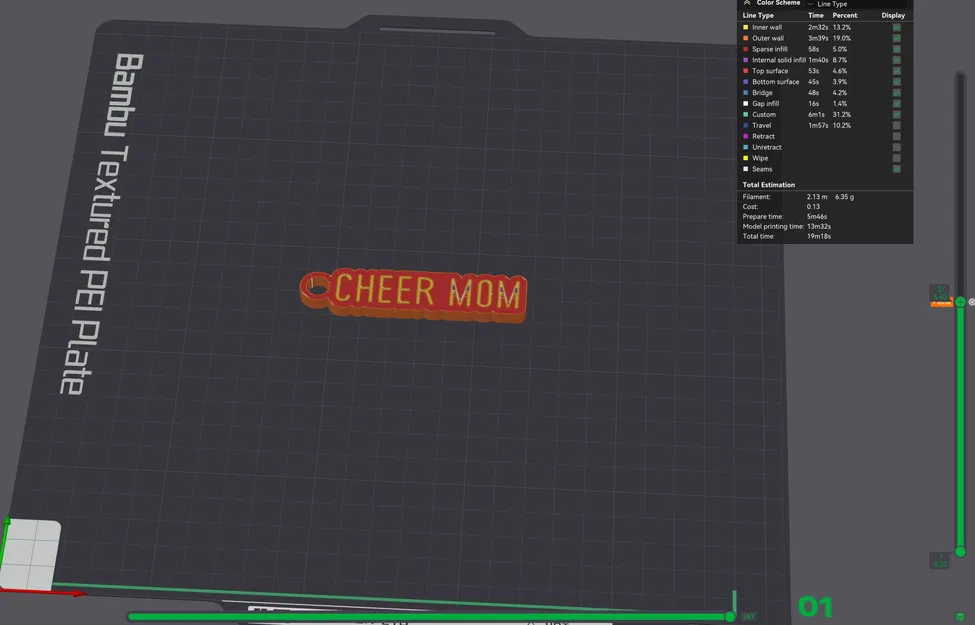Collapse the Color Scheme legend panel
Image resolution: width=975 pixels, height=625 pixels.
coord(747,2)
